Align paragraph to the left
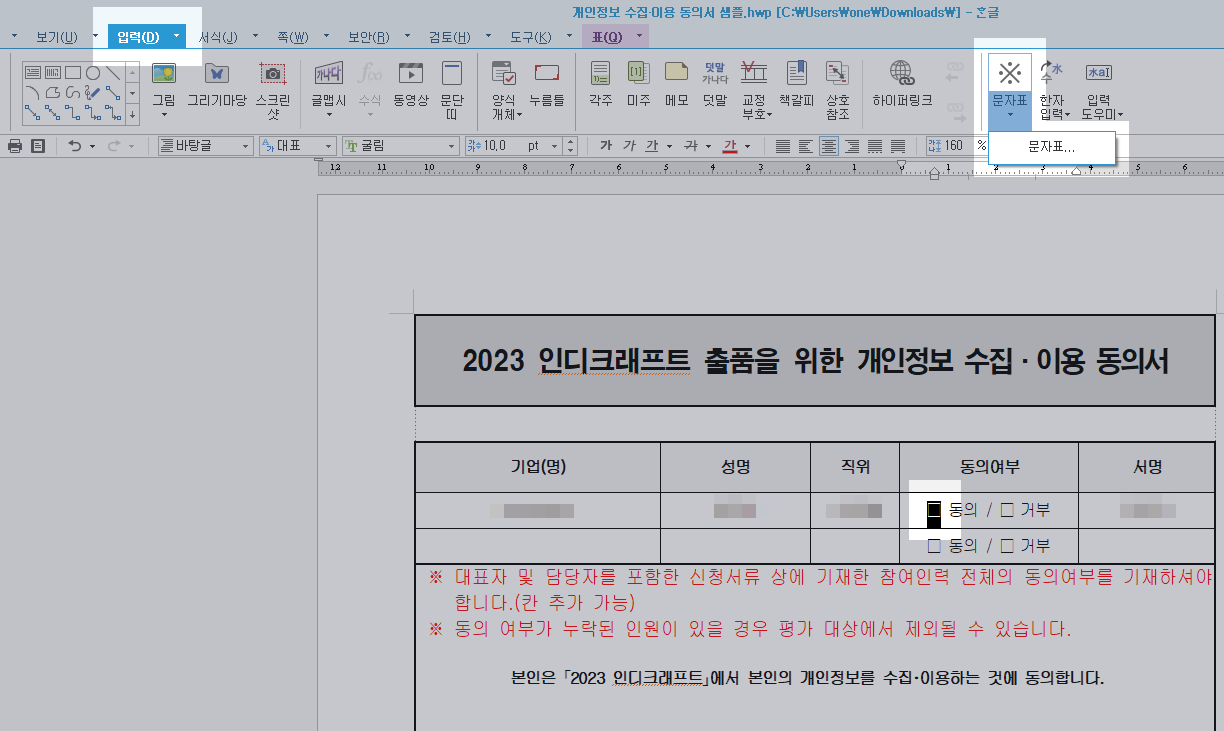 click(805, 146)
